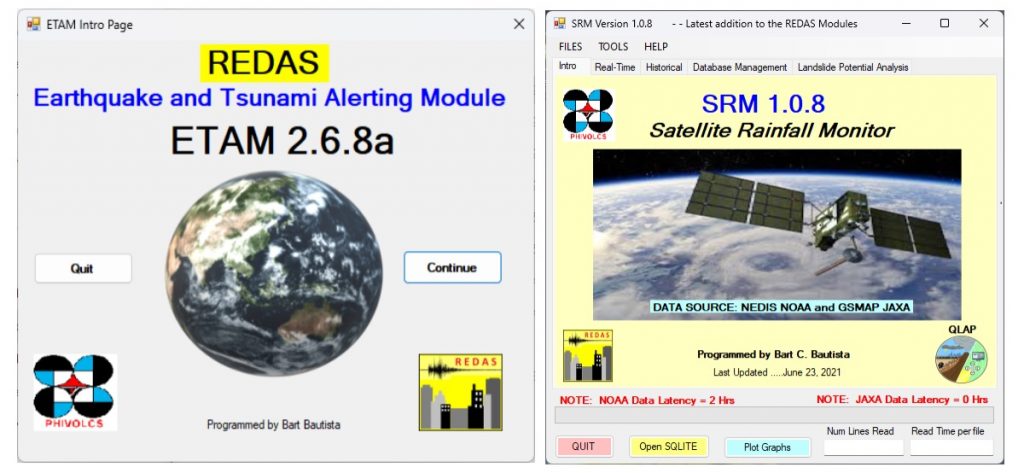Maximize the SRM window
The image size is (1024, 473).
coord(944,24)
